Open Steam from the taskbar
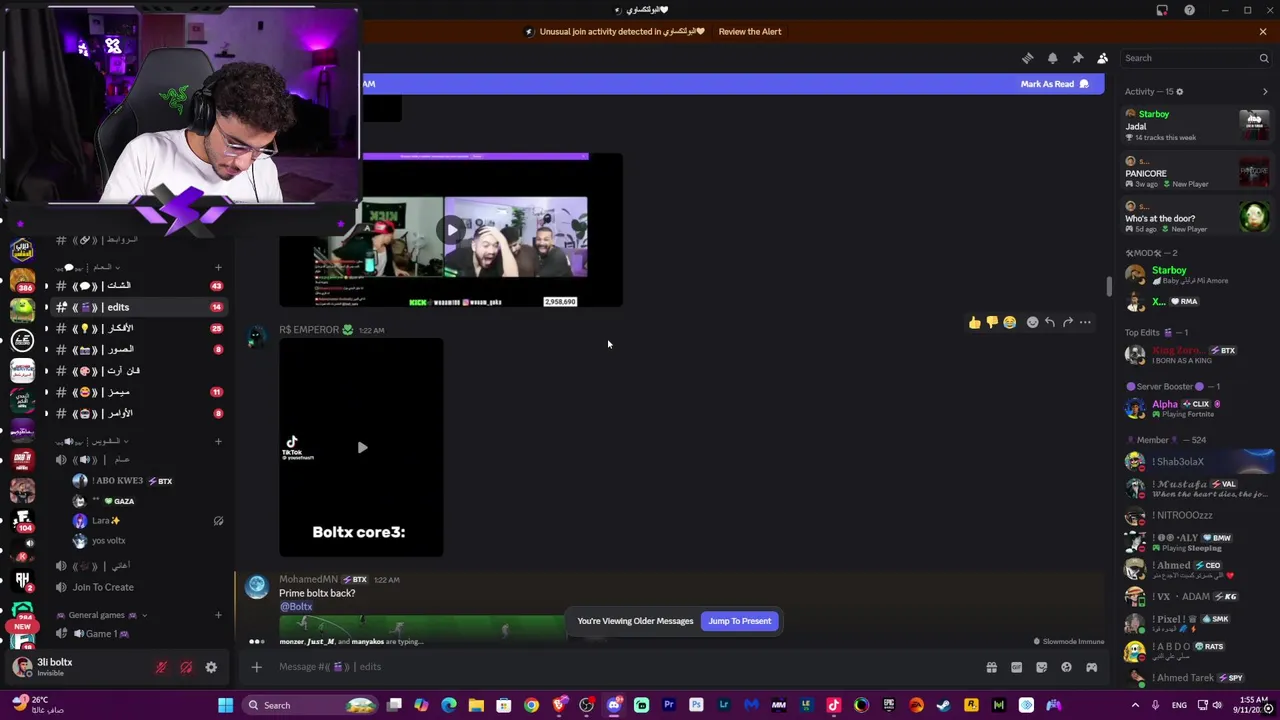1280x720 pixels. click(943, 705)
